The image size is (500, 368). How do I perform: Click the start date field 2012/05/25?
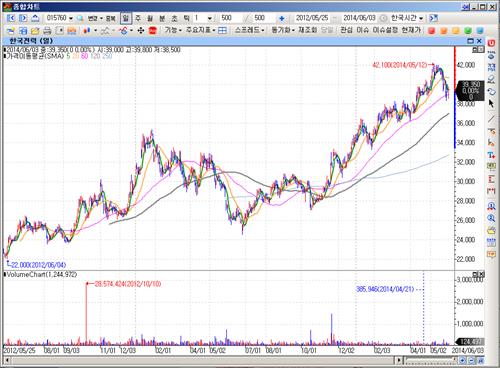[312, 18]
